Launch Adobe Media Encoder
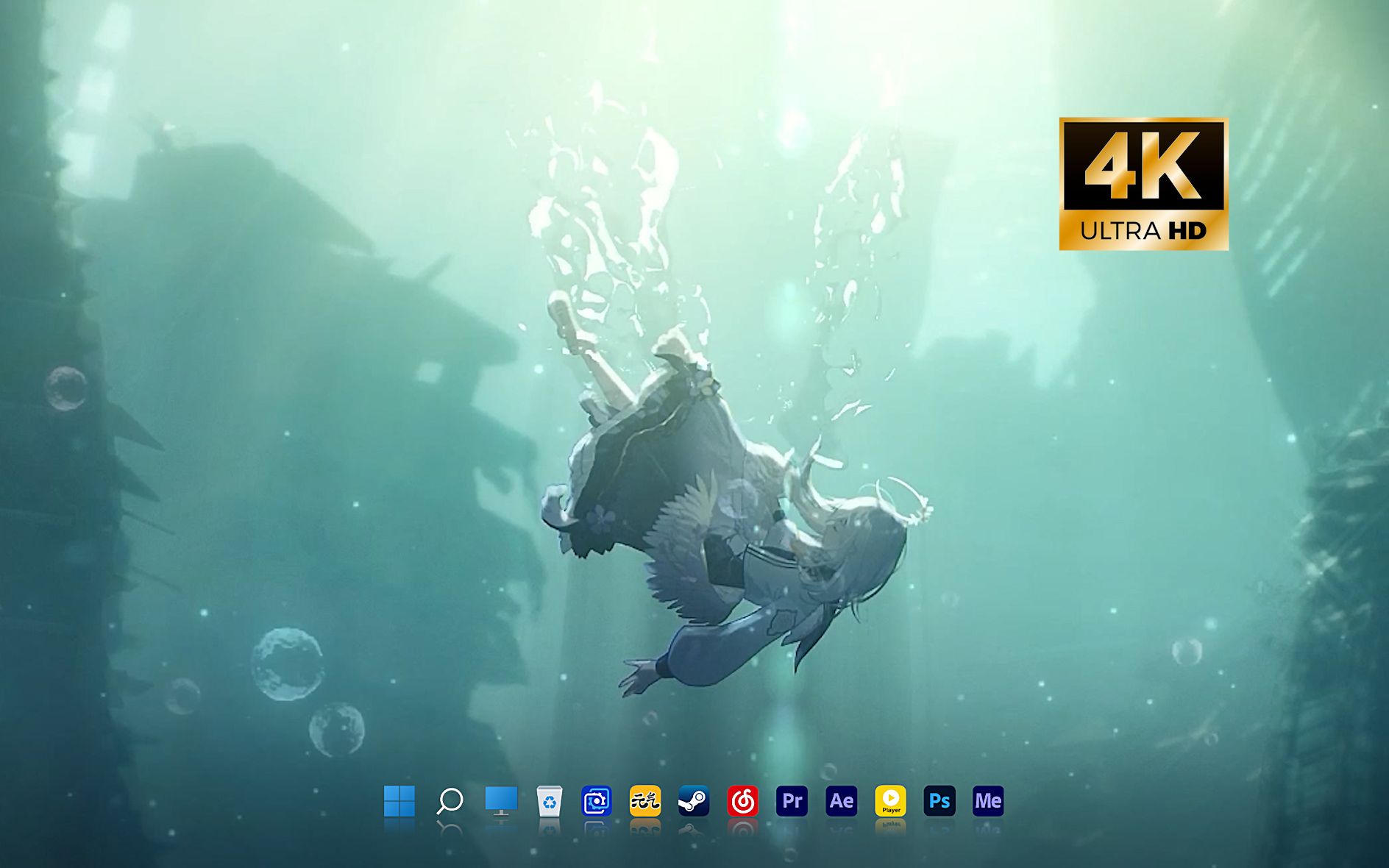This screenshot has height=868, width=1389. [988, 801]
